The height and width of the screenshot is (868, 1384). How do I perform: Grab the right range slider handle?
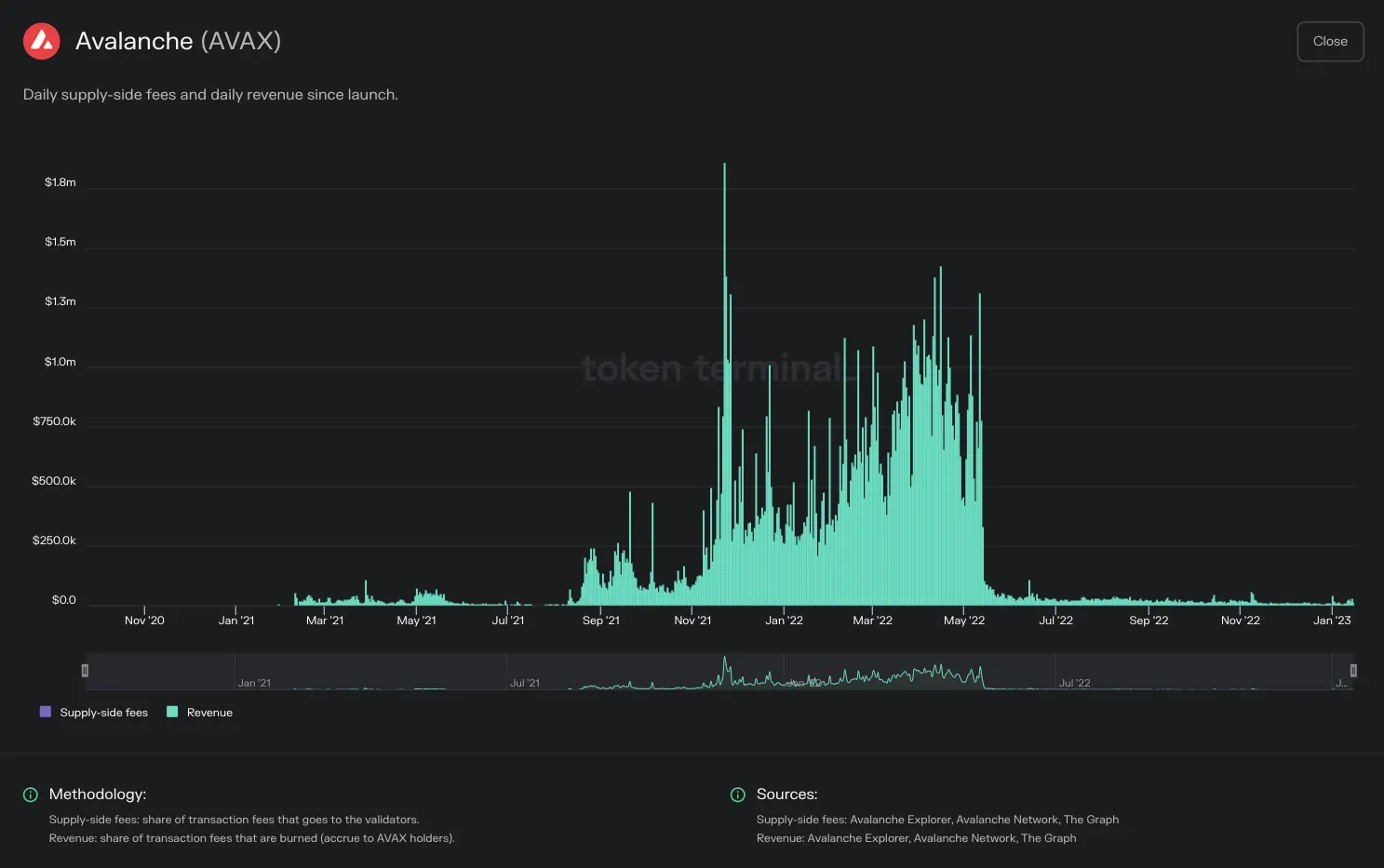1353,671
